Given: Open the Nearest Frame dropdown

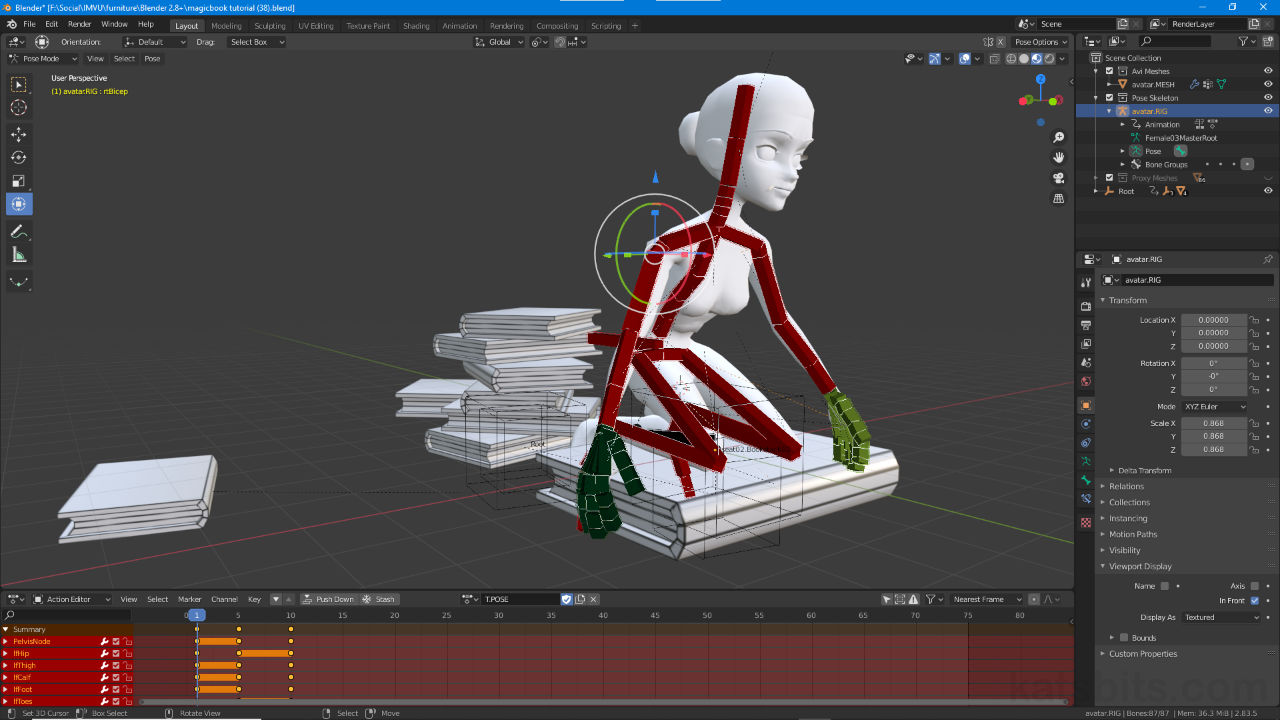Looking at the screenshot, I should tap(987, 599).
